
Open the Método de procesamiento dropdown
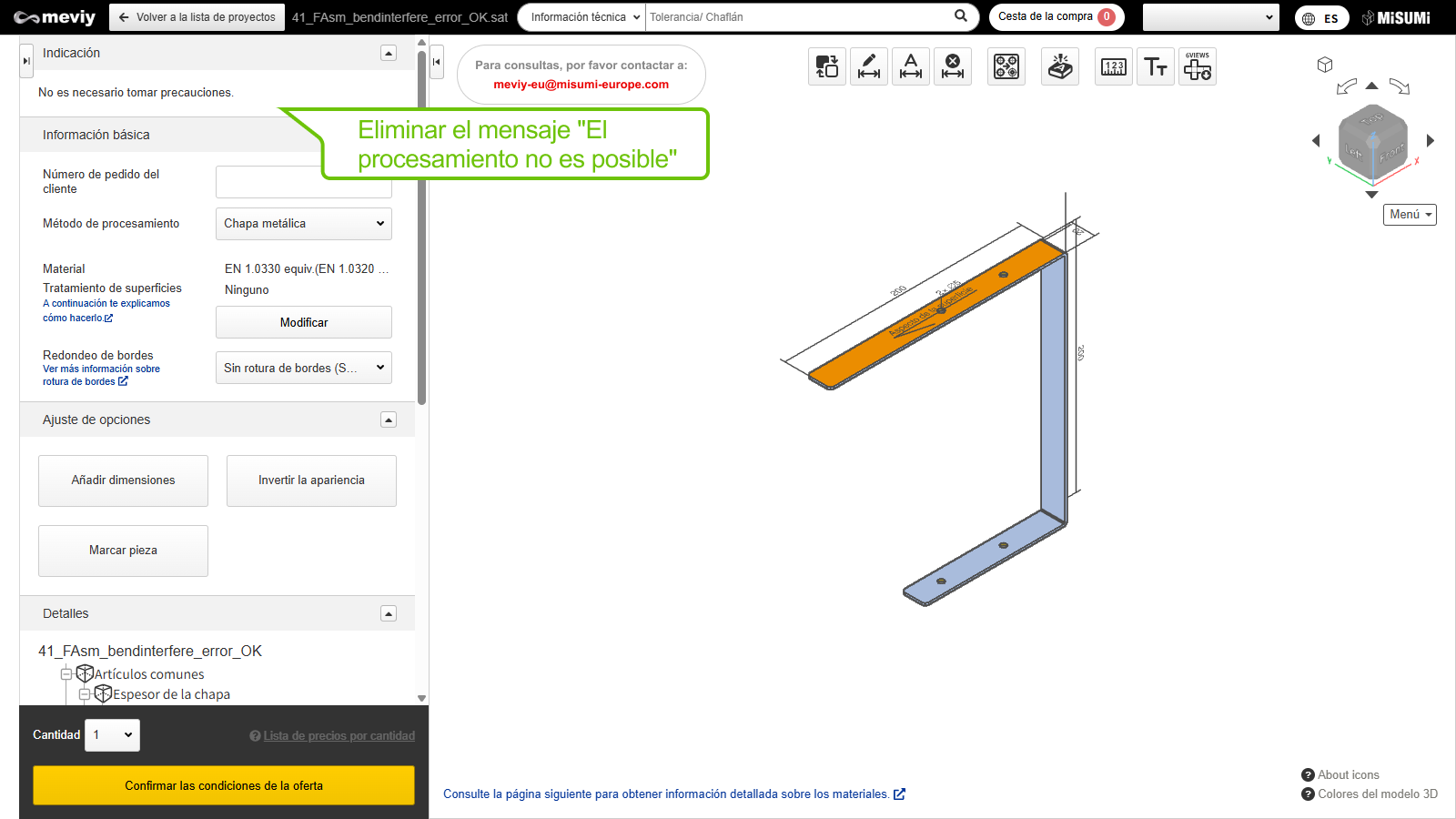click(x=303, y=224)
